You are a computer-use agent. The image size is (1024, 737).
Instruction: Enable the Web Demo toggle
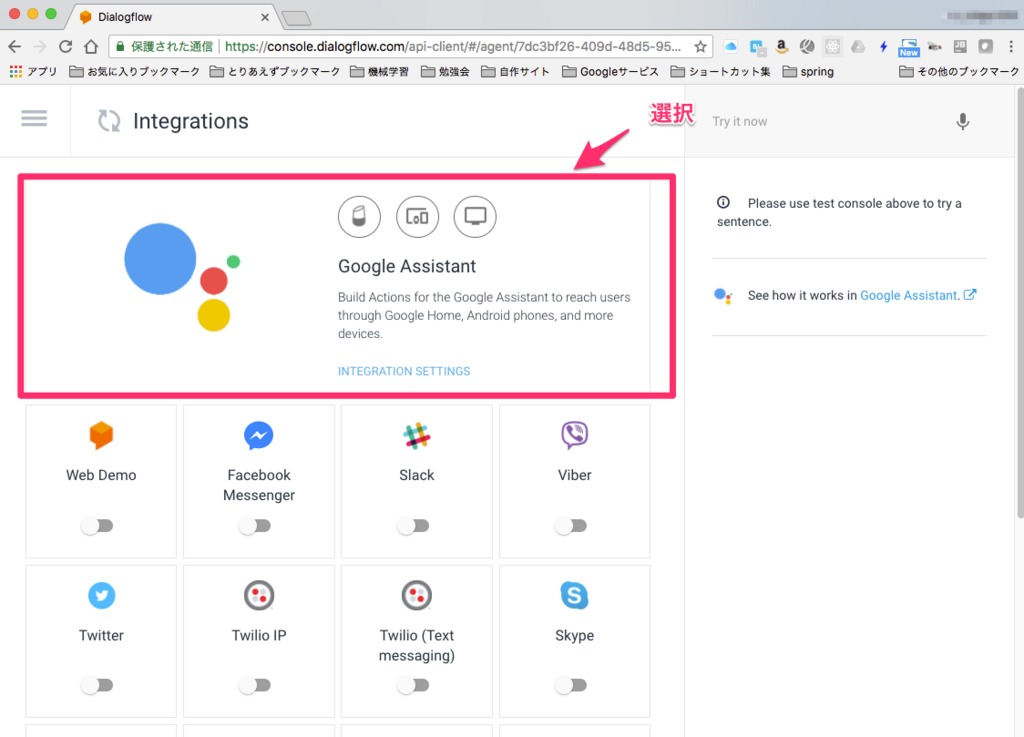97,525
